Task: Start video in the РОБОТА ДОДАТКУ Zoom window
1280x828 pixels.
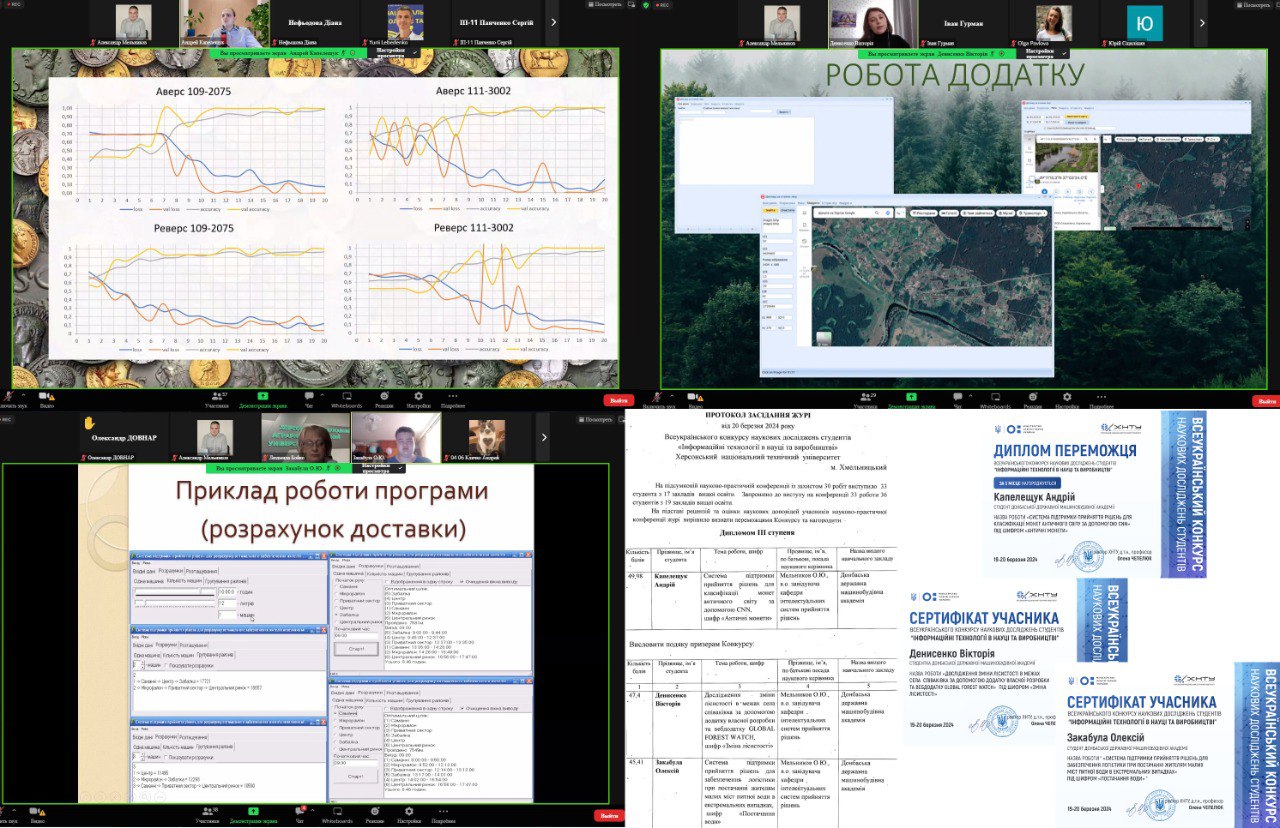Action: tap(695, 398)
